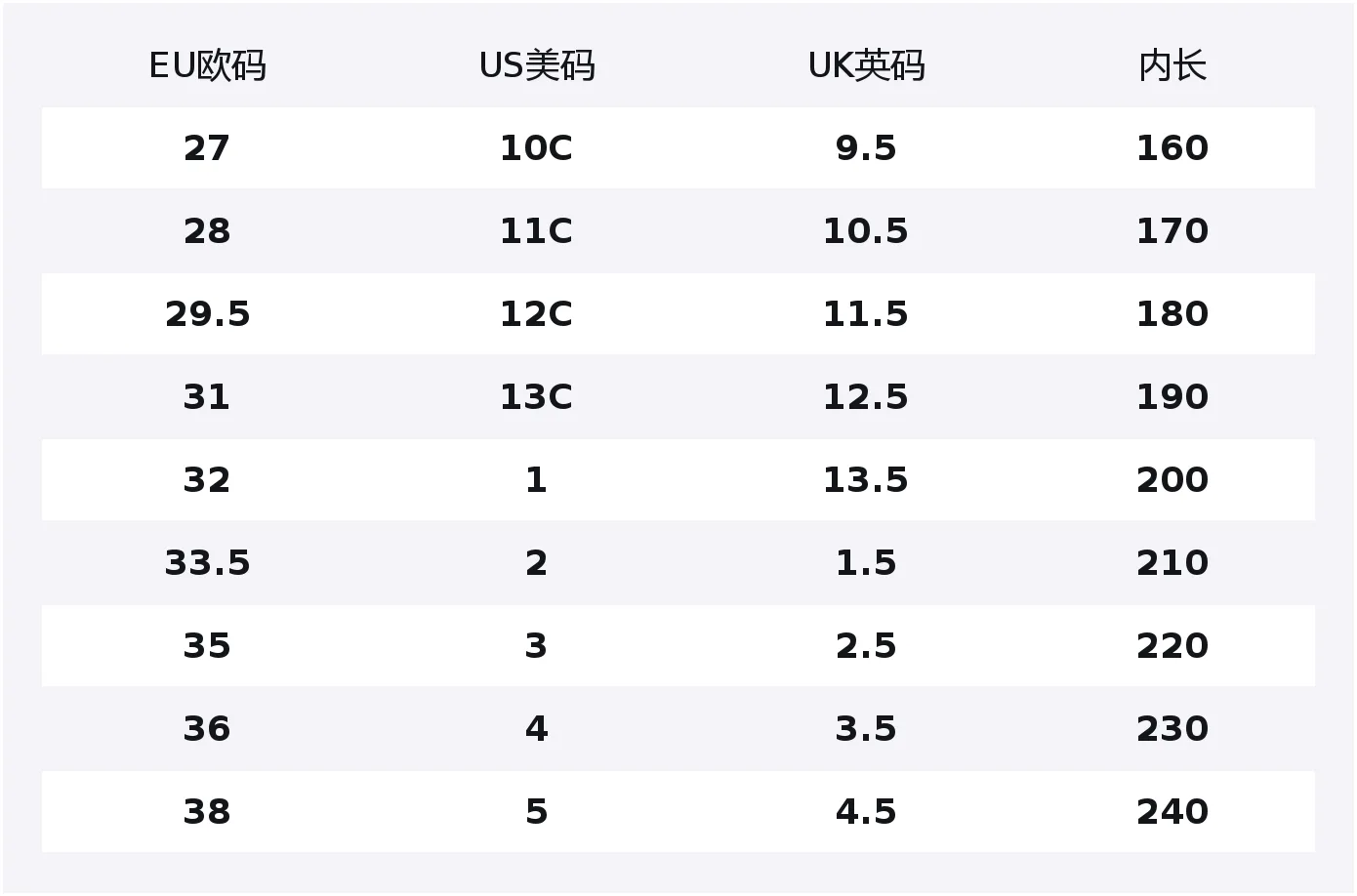Select EU size 33.5 cell
Viewport: 1357px width, 896px height.
pos(207,563)
